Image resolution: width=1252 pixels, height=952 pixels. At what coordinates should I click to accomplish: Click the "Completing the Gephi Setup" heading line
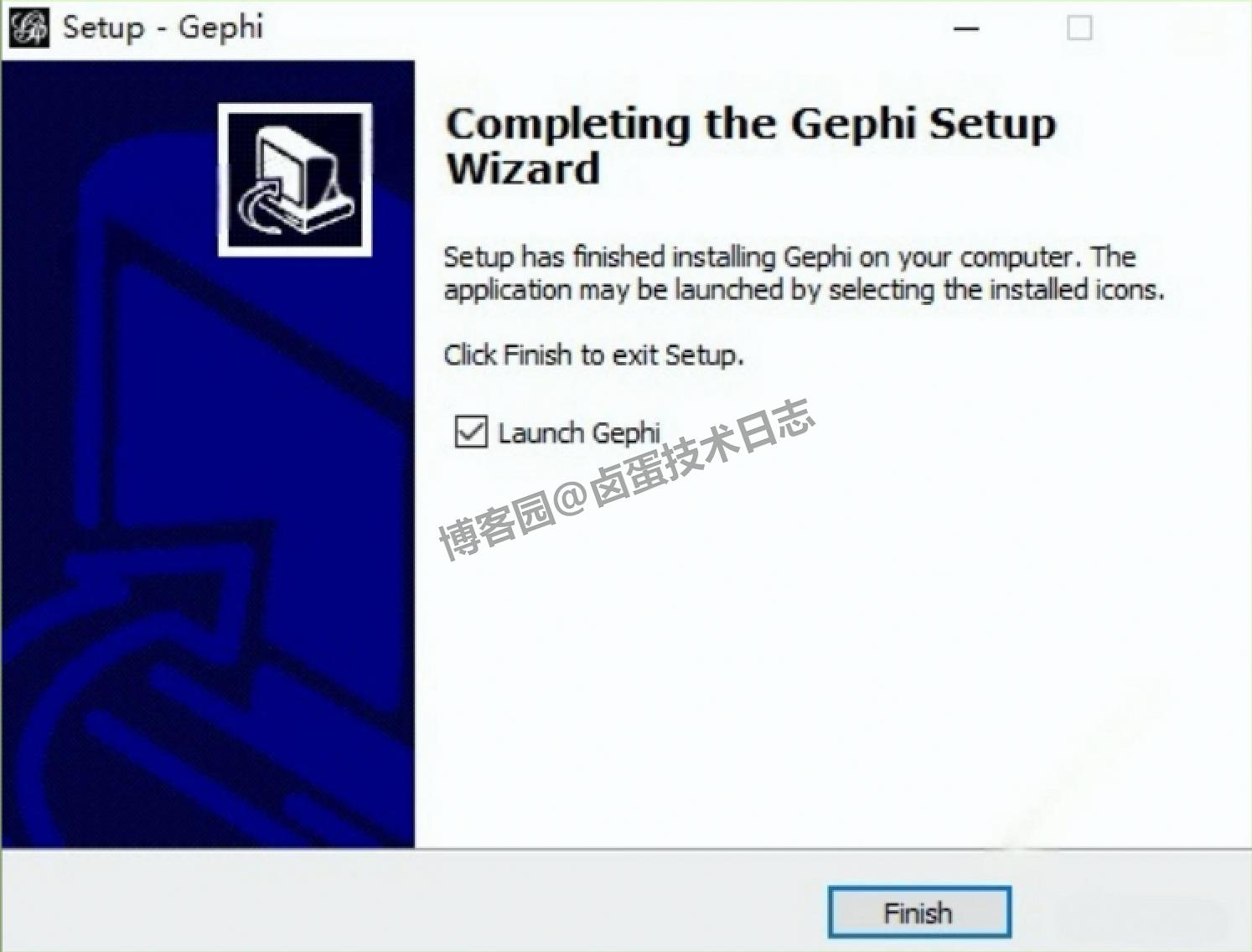tap(751, 124)
